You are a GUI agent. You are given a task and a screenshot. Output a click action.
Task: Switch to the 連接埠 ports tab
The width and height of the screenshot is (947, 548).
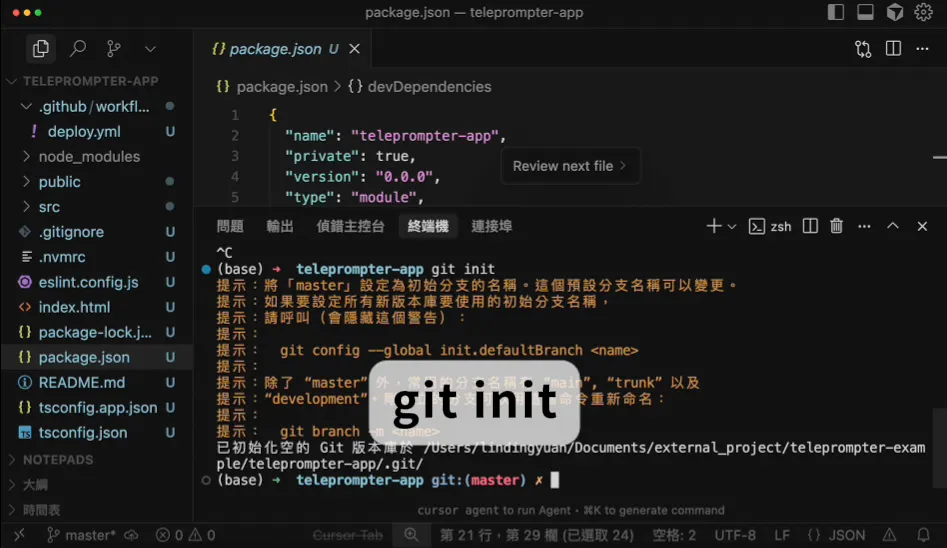[492, 227]
